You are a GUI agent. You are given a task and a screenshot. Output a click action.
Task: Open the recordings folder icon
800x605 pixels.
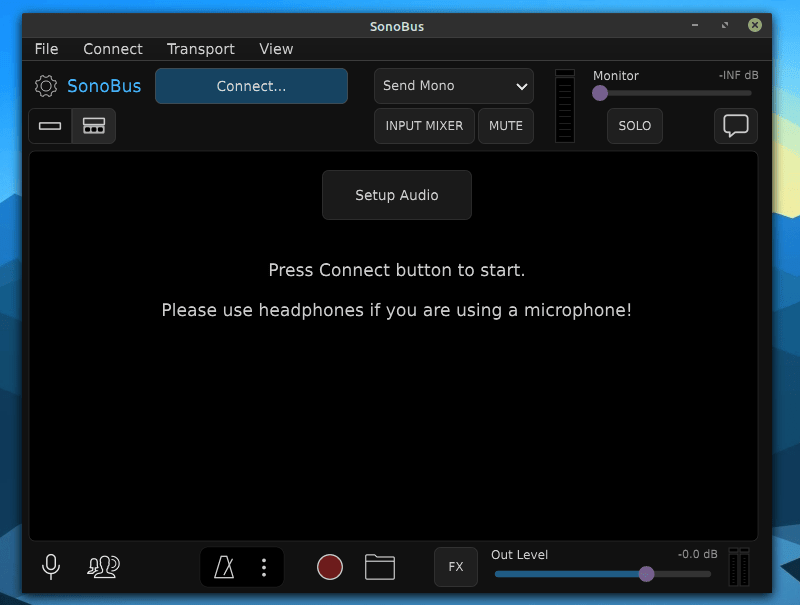[380, 567]
